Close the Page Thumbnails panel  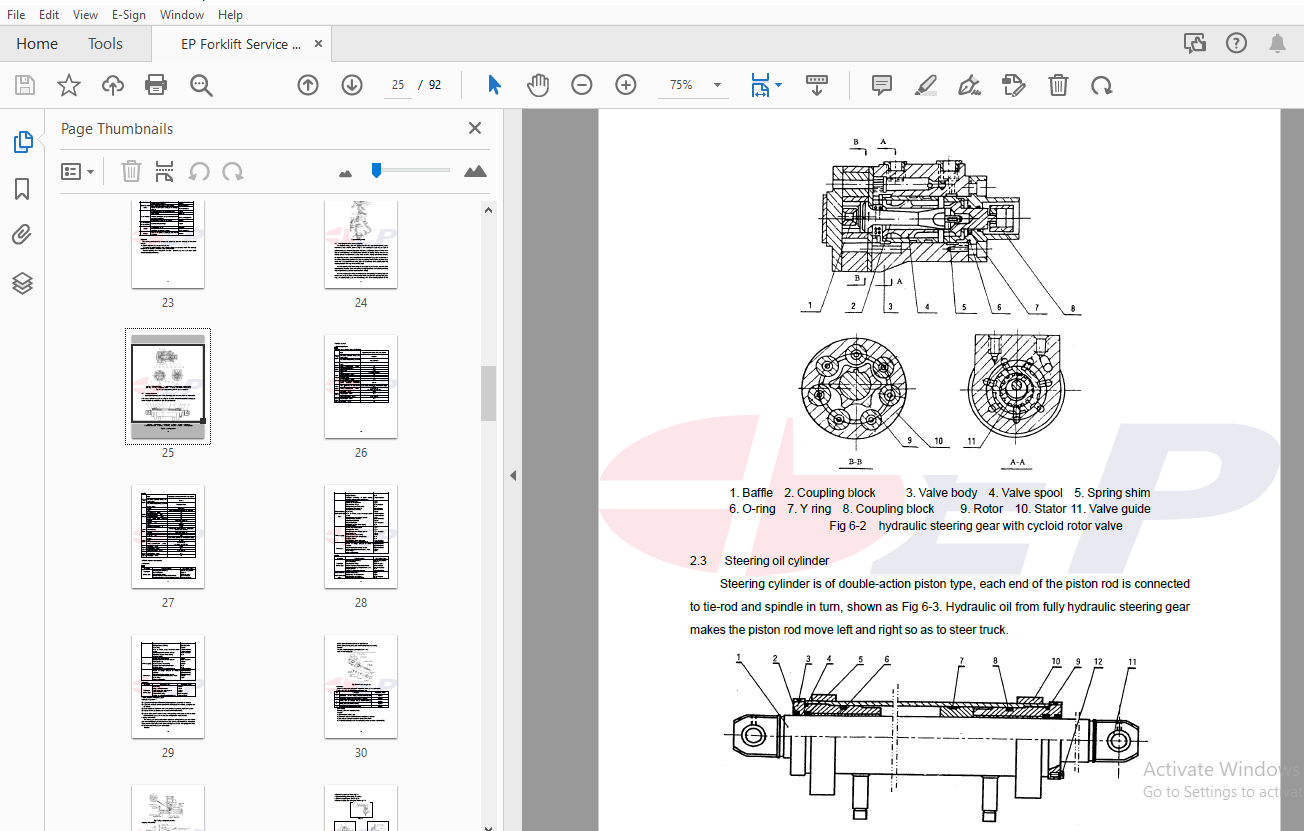(x=475, y=128)
